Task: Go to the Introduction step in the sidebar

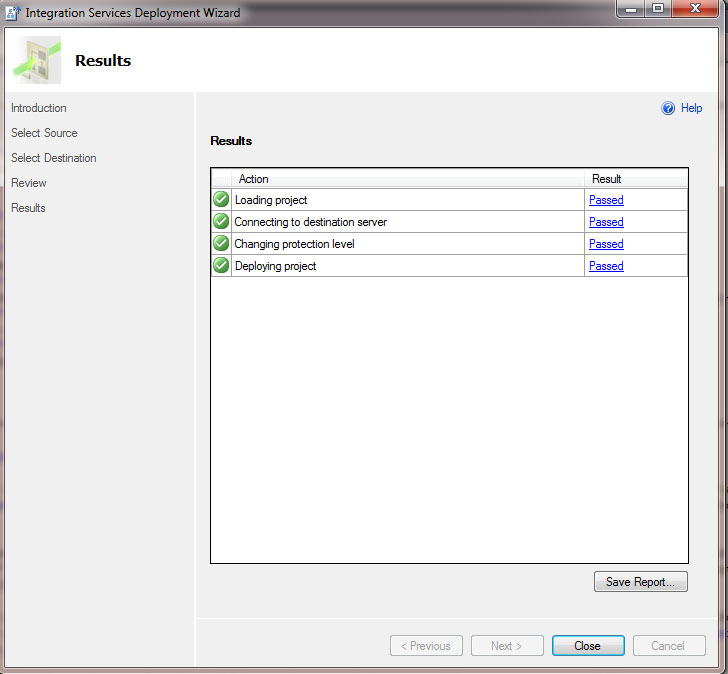Action: (x=39, y=108)
